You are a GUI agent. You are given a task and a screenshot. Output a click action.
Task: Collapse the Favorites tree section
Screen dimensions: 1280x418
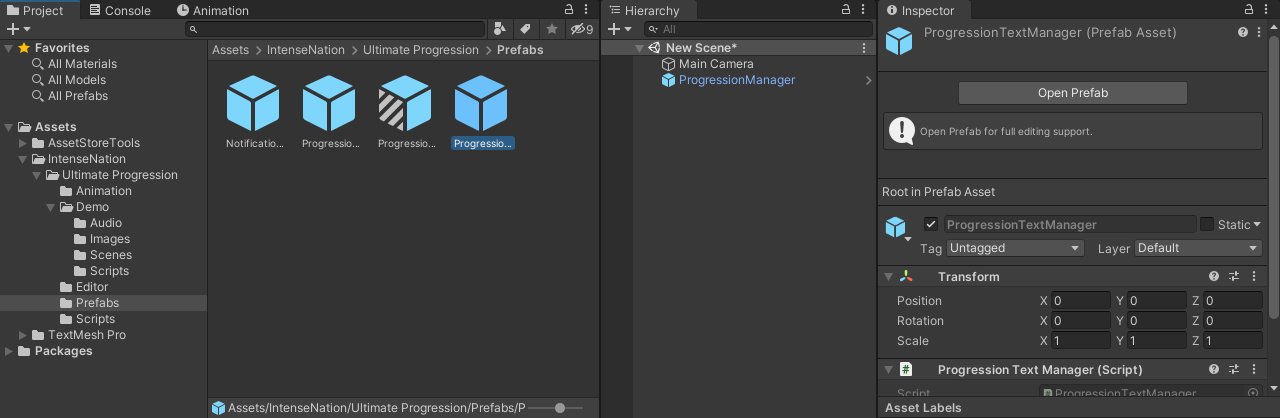pos(9,48)
